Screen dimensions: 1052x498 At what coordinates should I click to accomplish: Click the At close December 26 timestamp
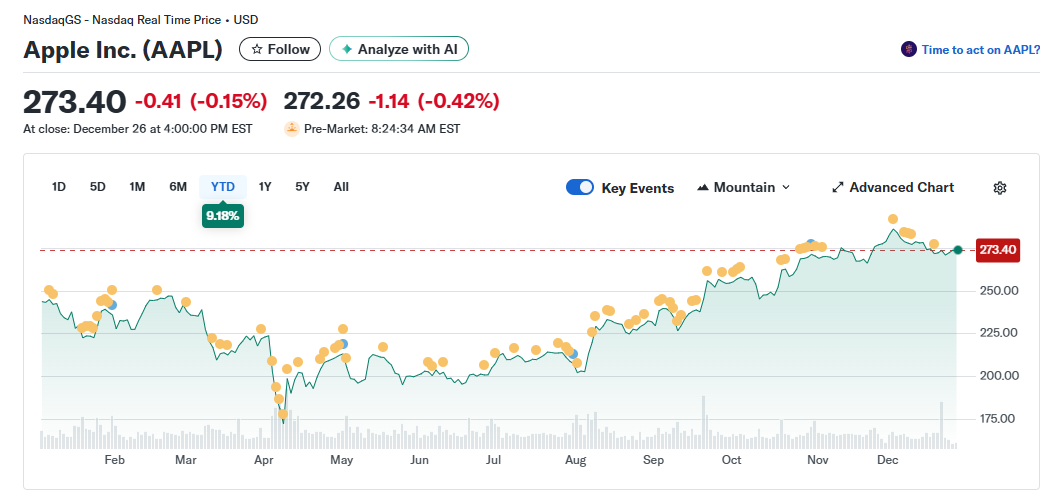(138, 129)
